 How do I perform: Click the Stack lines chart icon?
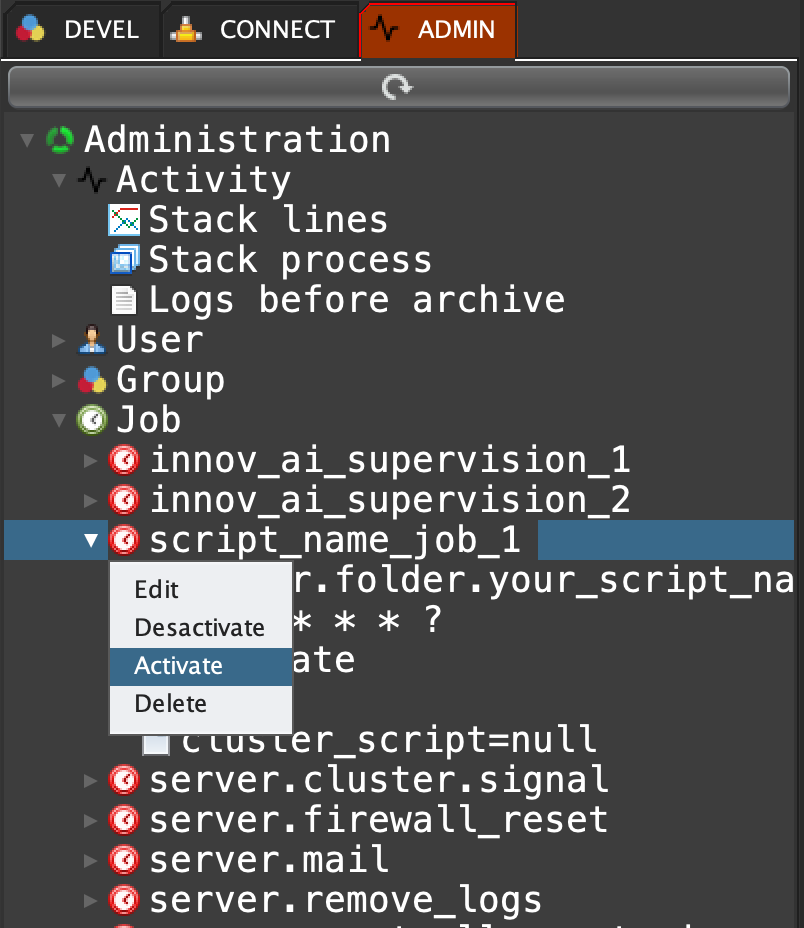pos(124,220)
